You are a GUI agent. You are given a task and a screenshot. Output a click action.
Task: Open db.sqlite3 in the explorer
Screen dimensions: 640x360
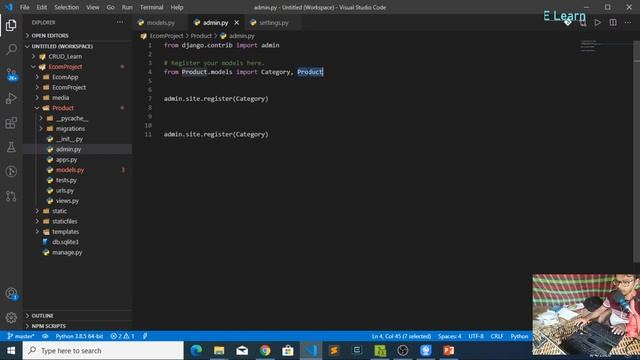[x=65, y=242]
